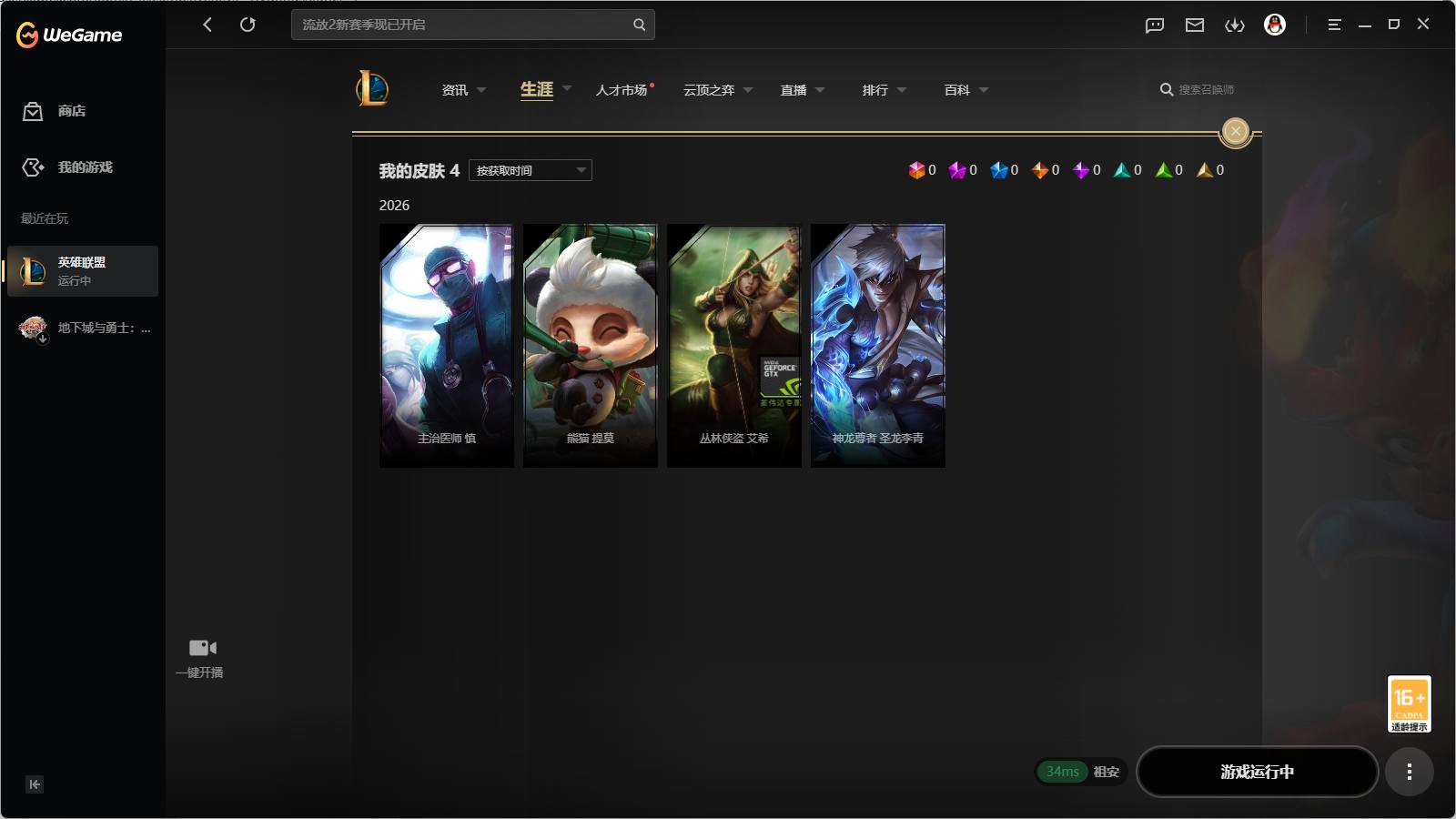The width and height of the screenshot is (1456, 819).
Task: Click the magnifier icon in the top search box
Action: [639, 25]
